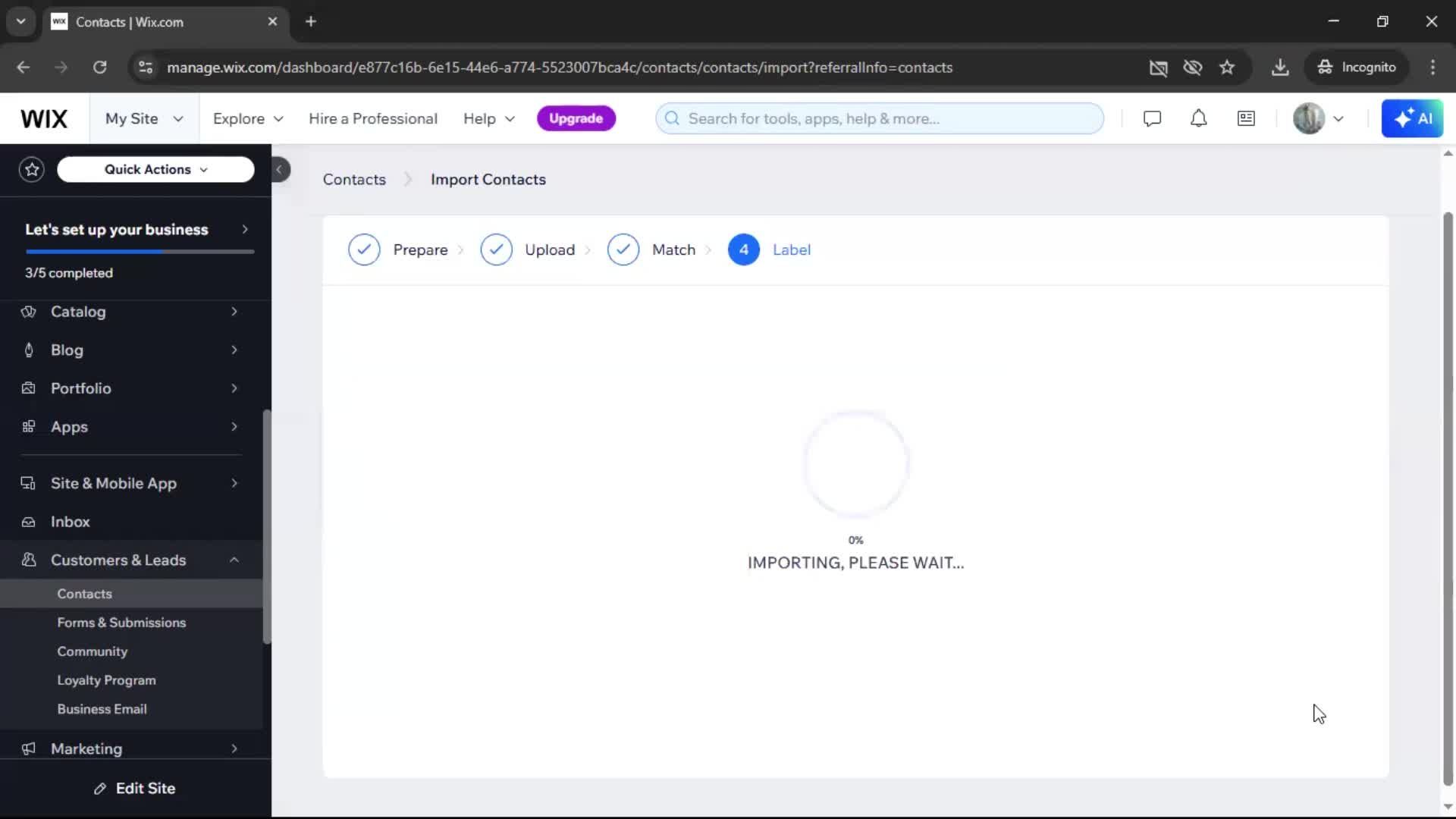The height and width of the screenshot is (819, 1456).
Task: Expand the Marketing chevron
Action: point(234,749)
